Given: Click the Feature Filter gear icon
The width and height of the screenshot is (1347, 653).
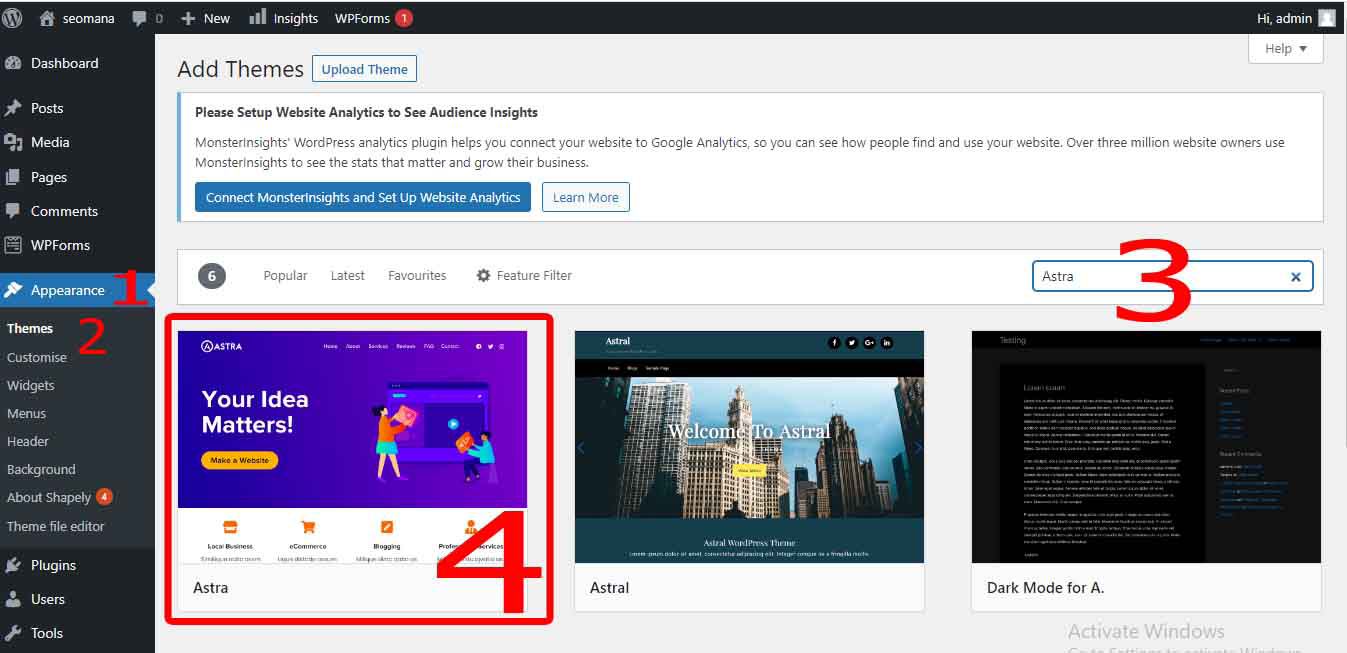Looking at the screenshot, I should tap(484, 275).
